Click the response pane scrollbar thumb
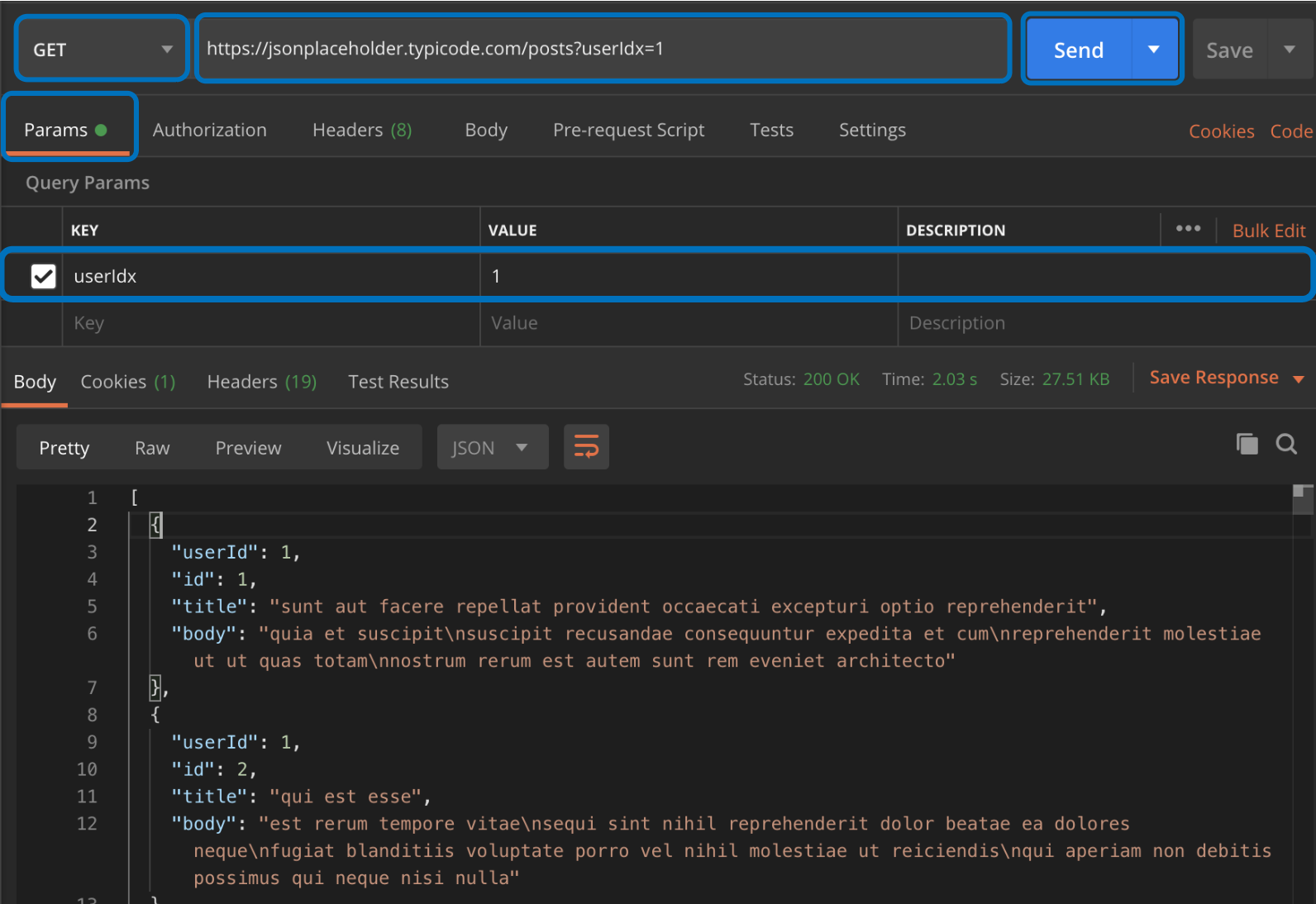 coord(1303,499)
